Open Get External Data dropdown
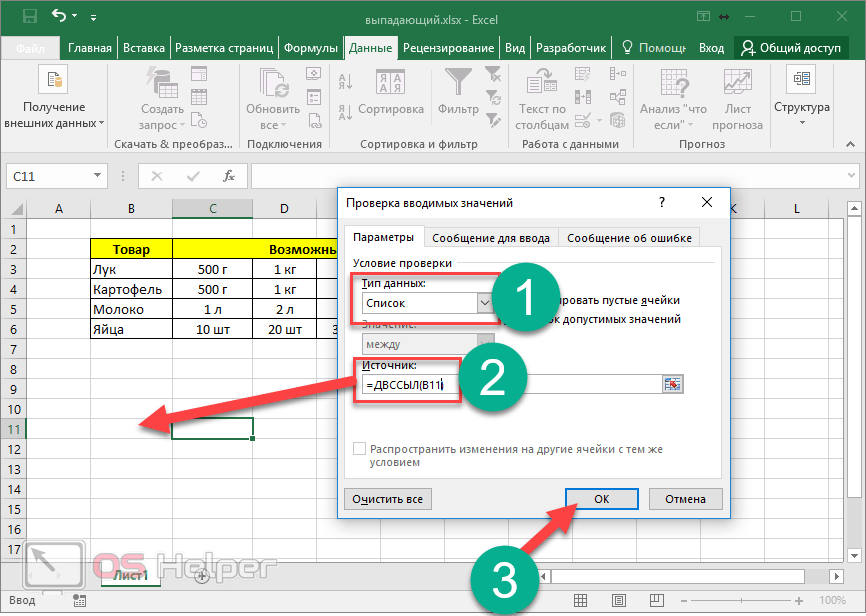866x616 pixels. click(54, 98)
